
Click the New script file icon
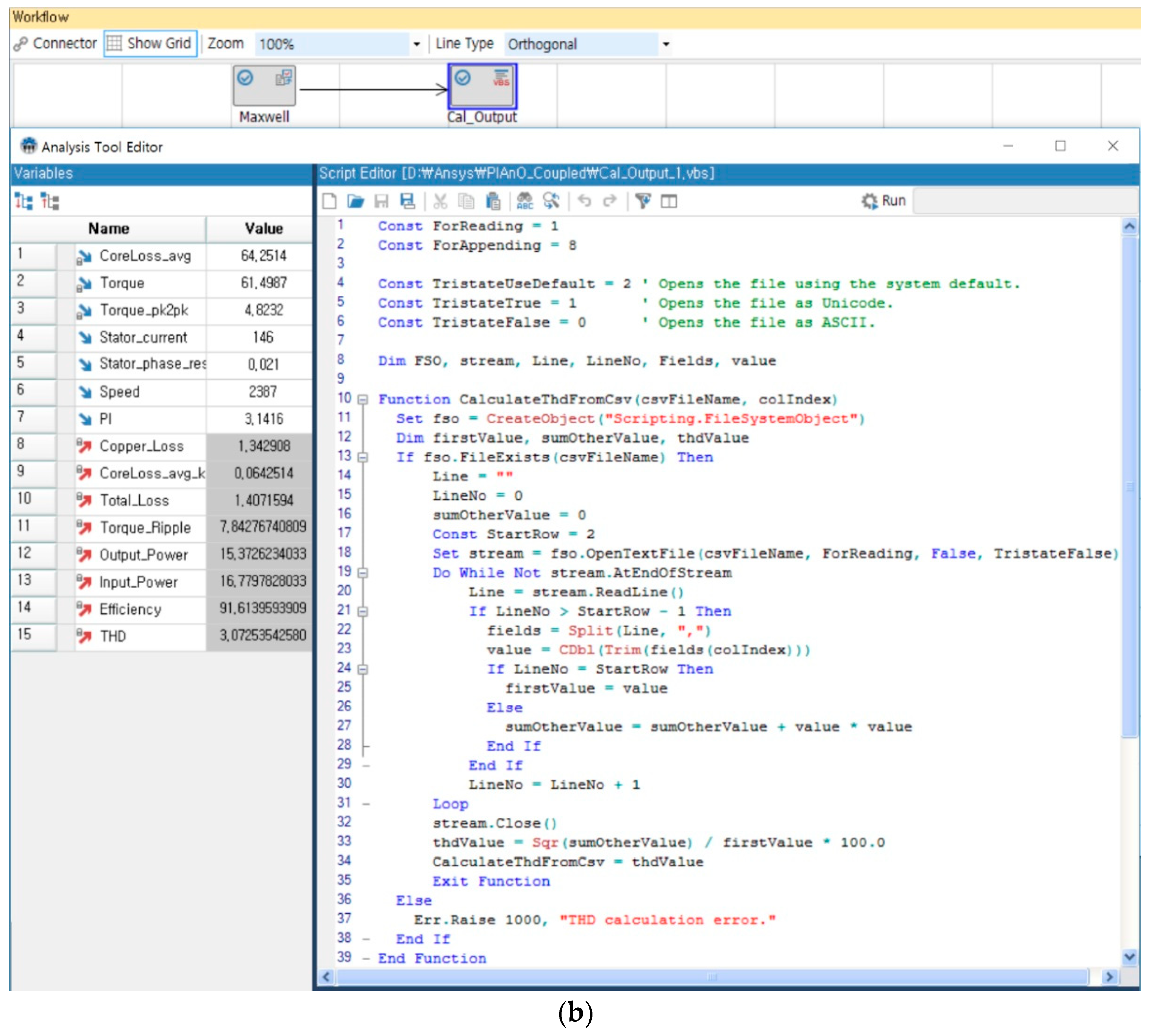[329, 201]
